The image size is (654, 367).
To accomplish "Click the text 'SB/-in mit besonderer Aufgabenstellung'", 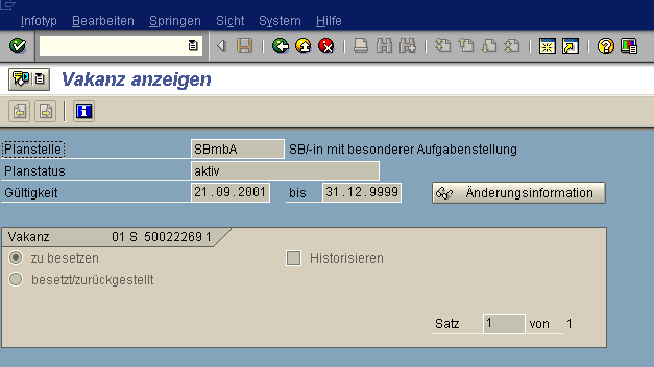I will tap(403, 149).
